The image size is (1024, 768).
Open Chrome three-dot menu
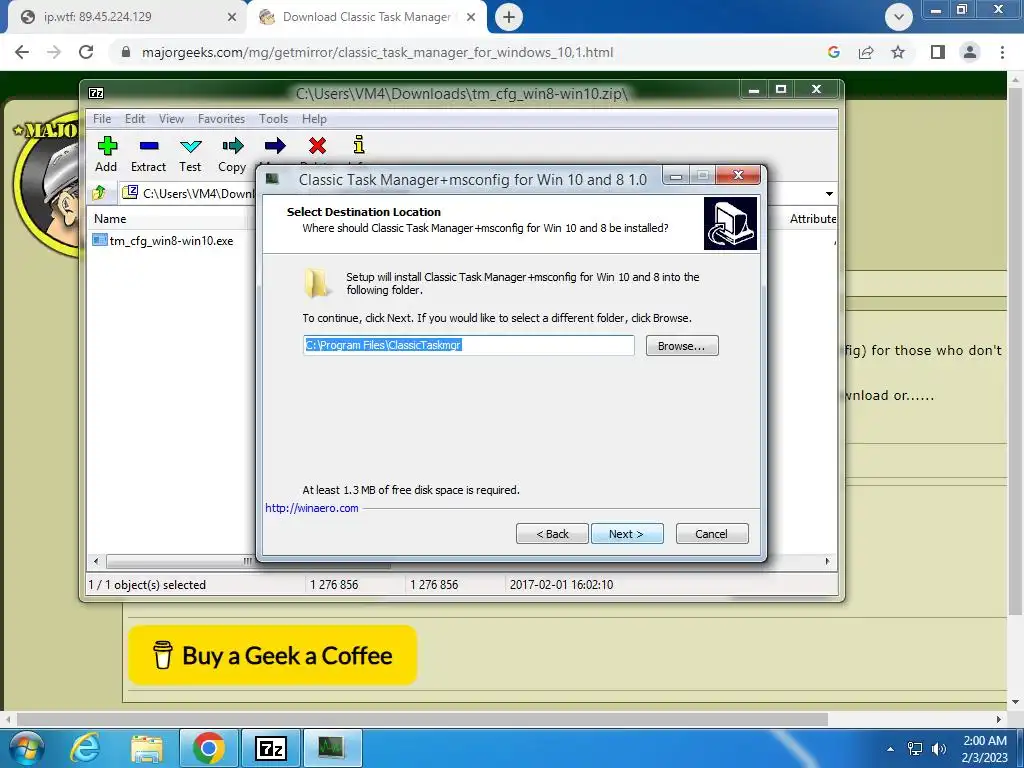(x=1002, y=52)
